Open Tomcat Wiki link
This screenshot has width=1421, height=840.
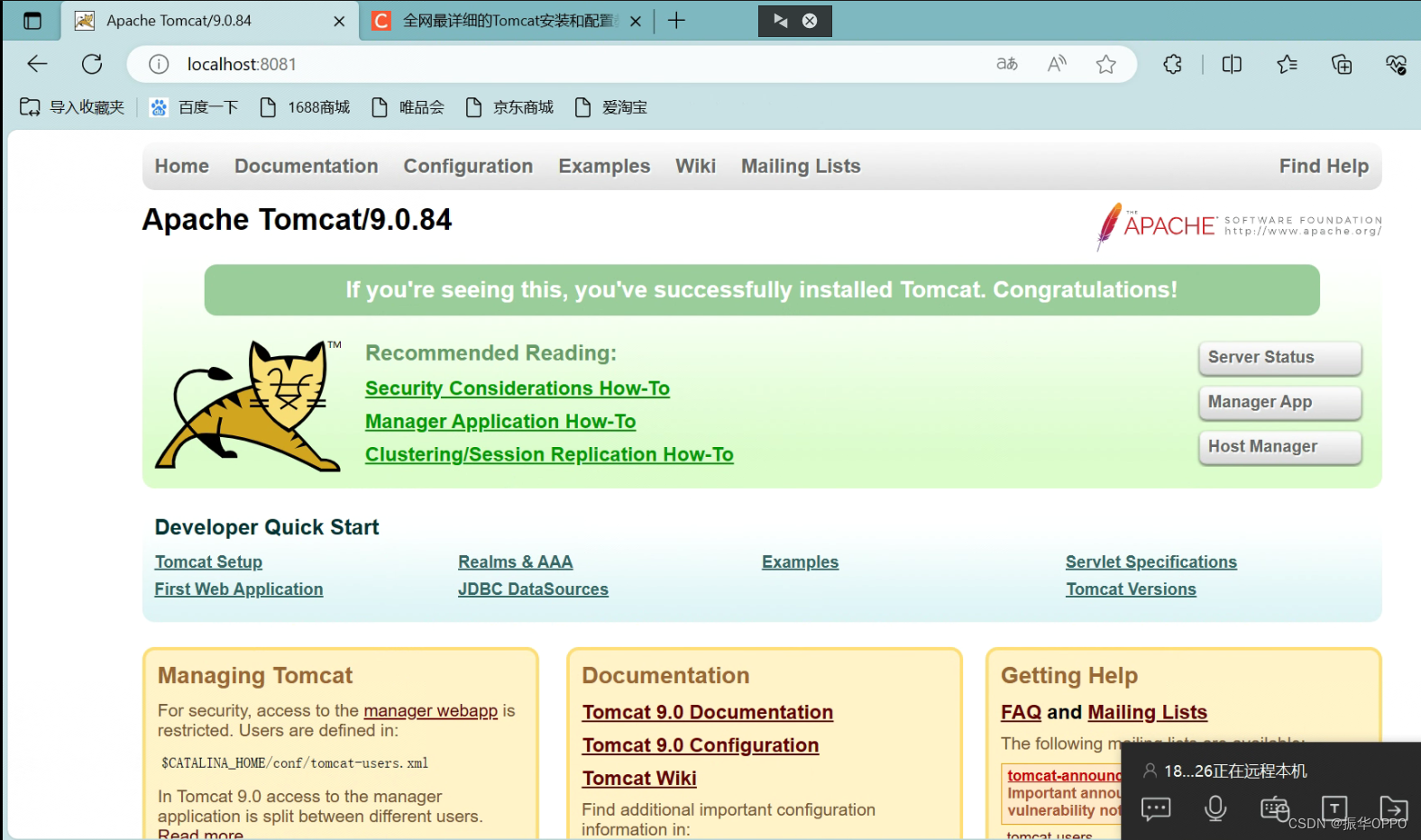pyautogui.click(x=639, y=778)
